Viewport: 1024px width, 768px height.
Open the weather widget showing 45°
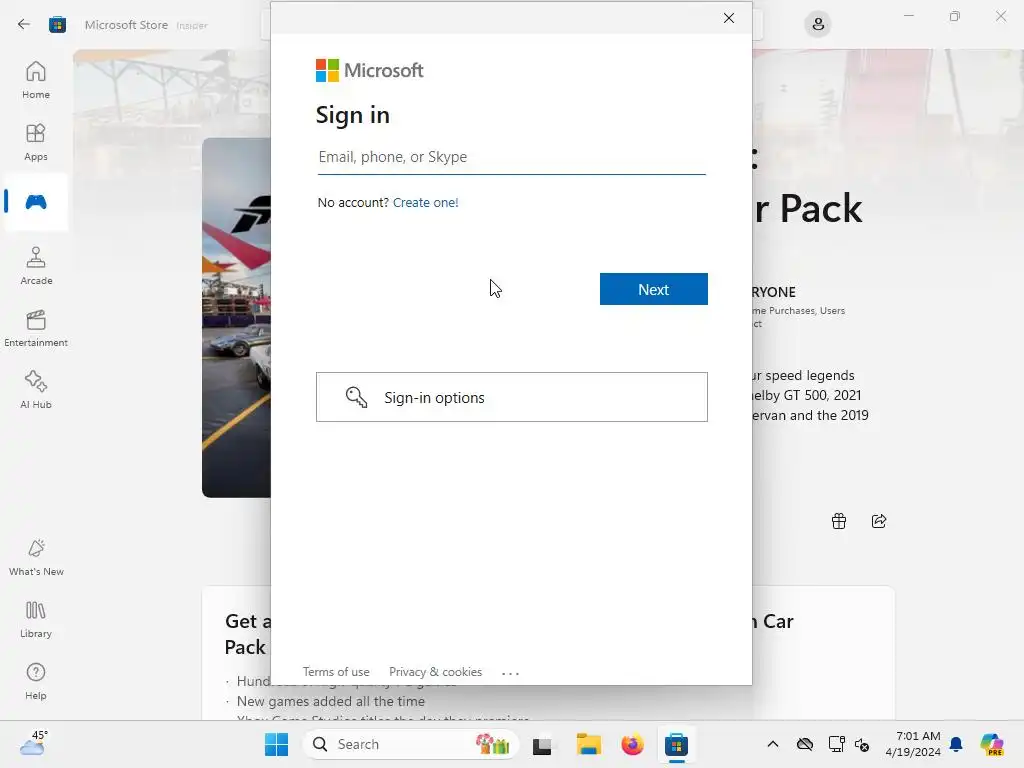coord(33,743)
